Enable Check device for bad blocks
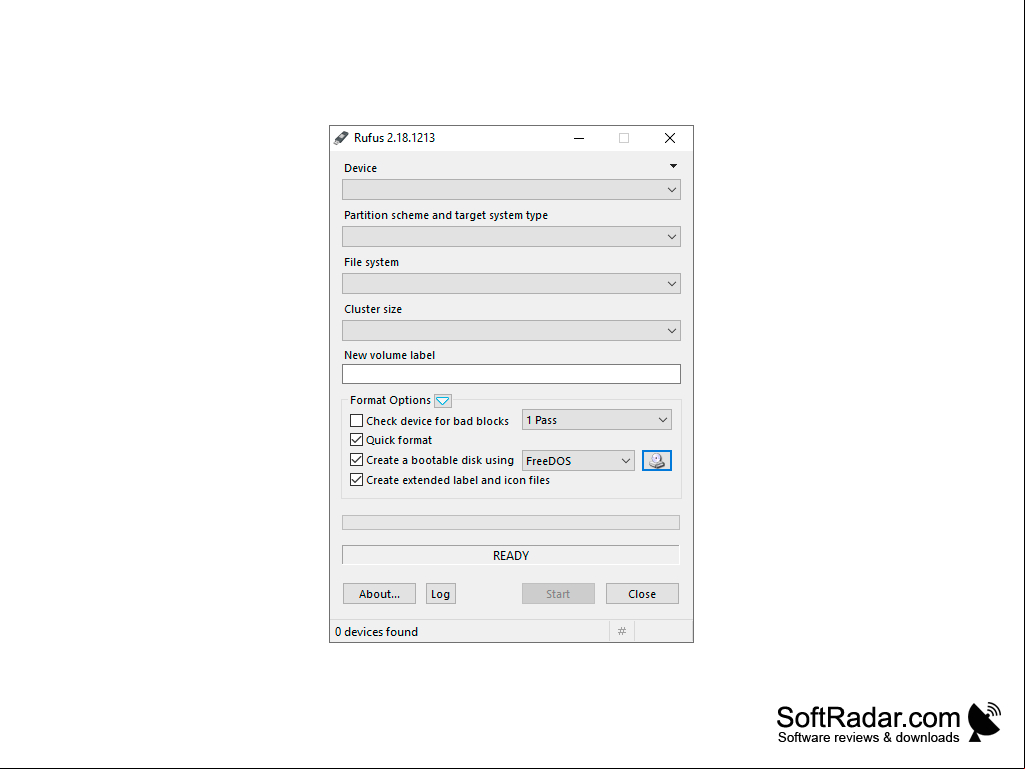The width and height of the screenshot is (1025, 769). click(356, 420)
